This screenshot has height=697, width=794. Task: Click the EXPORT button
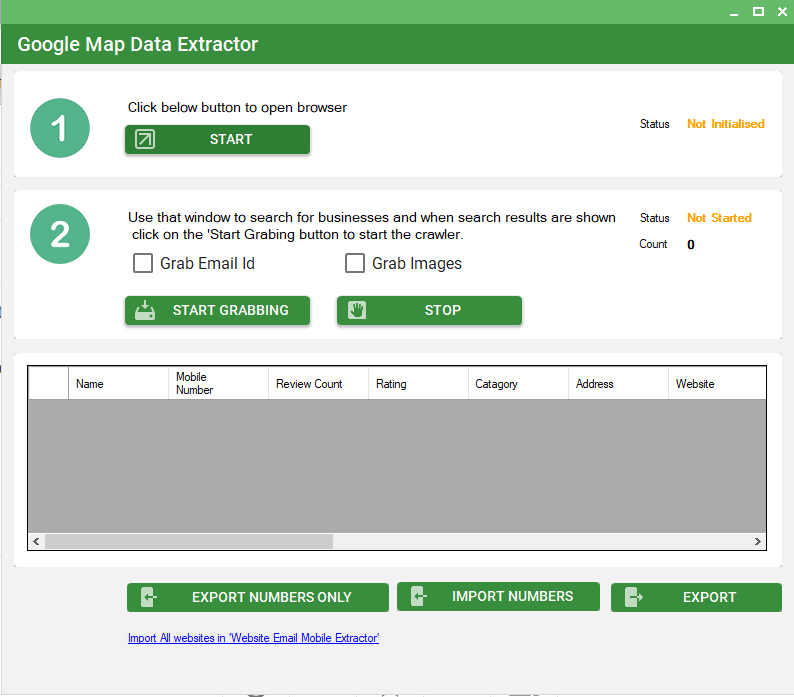(x=696, y=597)
